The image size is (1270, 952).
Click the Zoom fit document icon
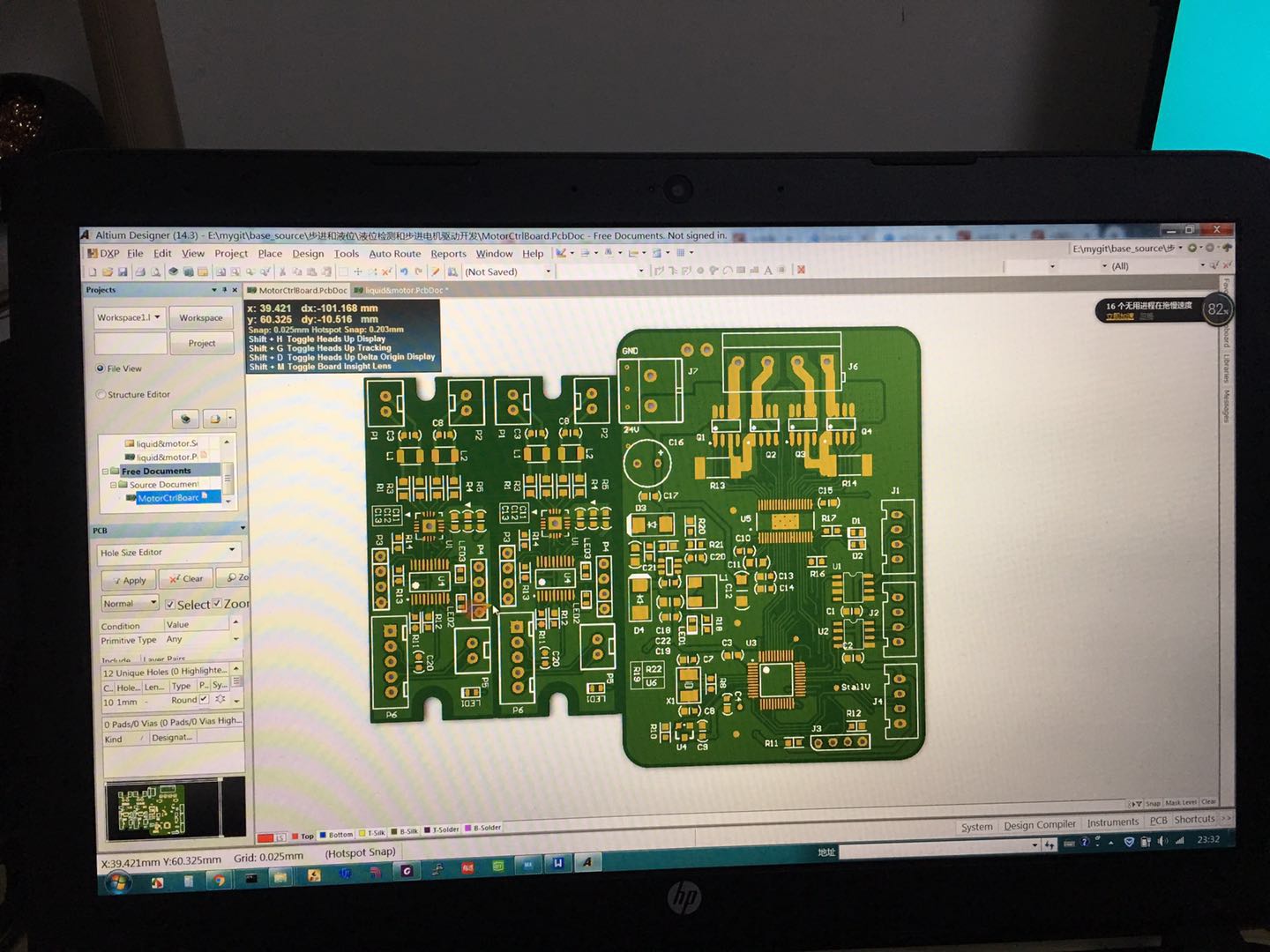[220, 271]
